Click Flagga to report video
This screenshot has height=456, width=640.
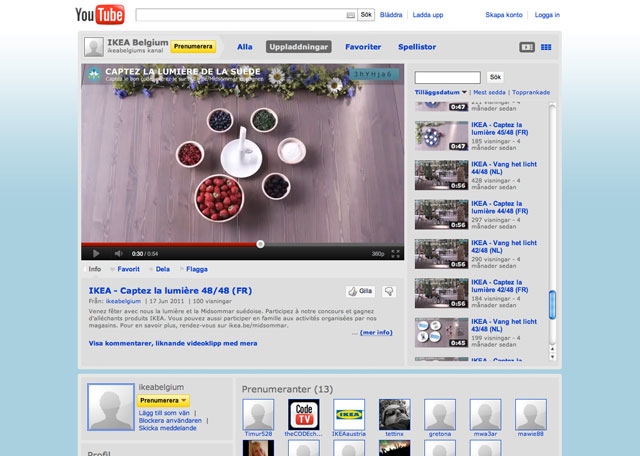[197, 269]
